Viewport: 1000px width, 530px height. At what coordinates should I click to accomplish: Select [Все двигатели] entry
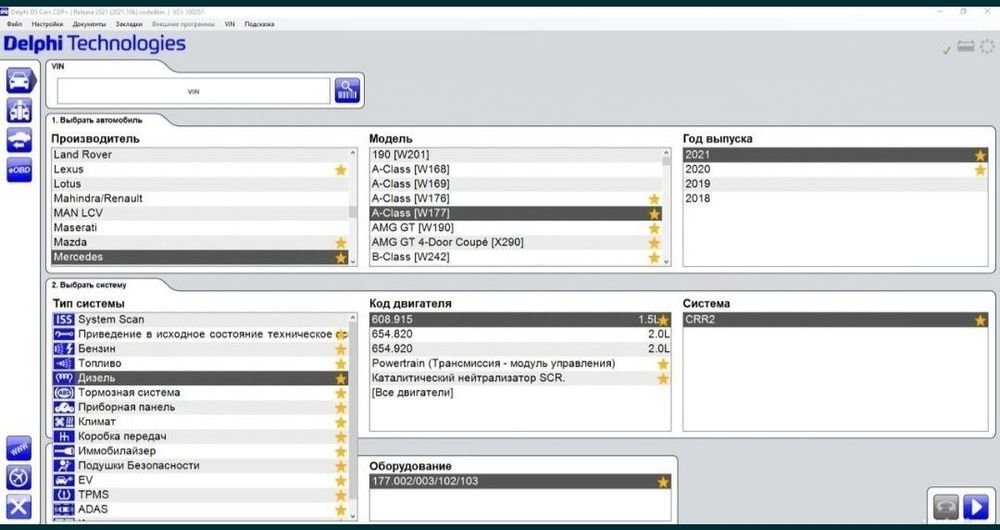(520, 393)
